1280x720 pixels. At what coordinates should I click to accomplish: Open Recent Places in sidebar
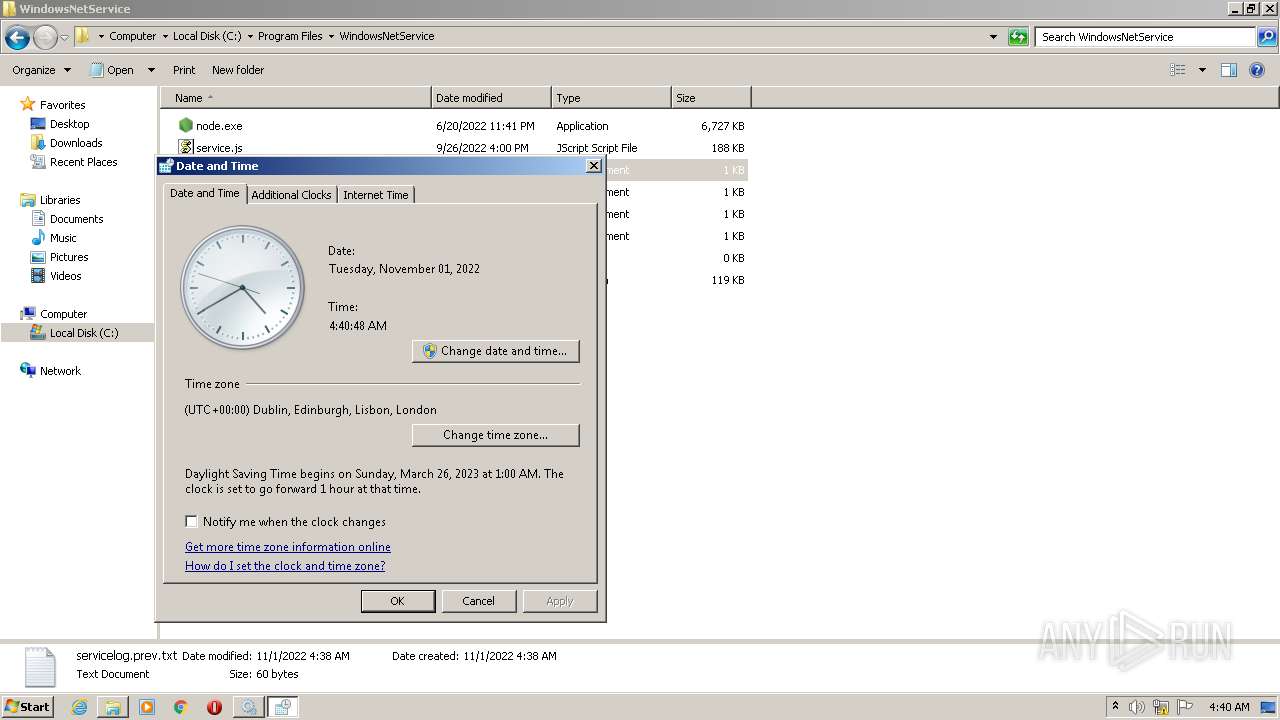tap(83, 162)
